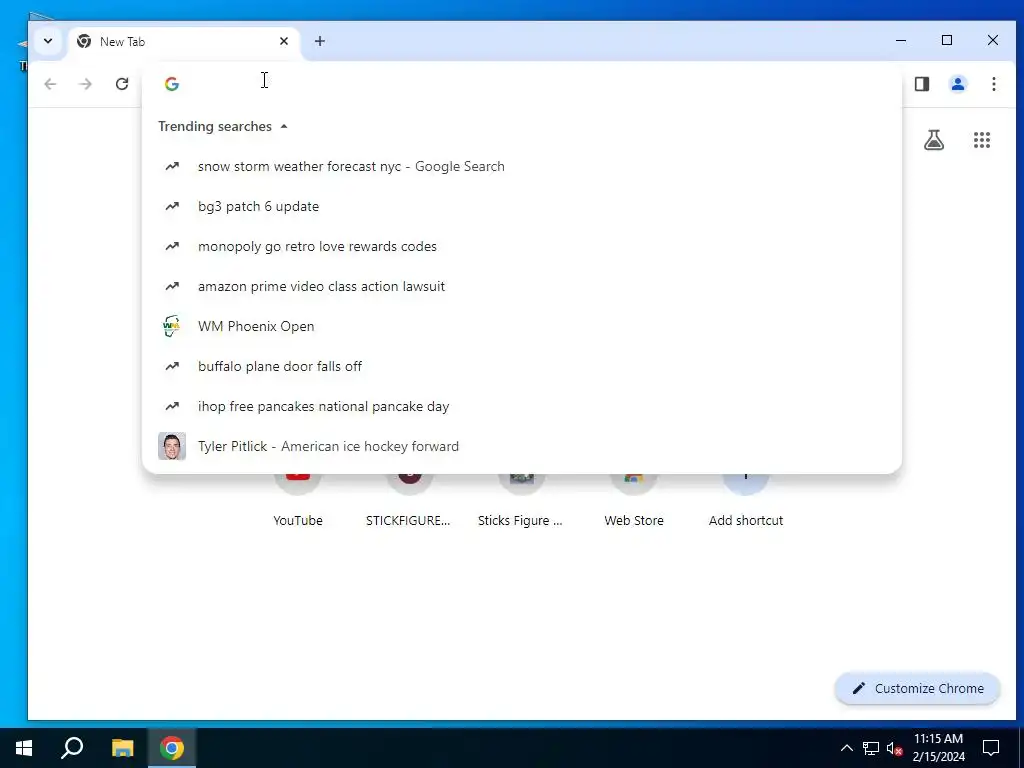Open the STICKFIGURE shortcut

[x=408, y=500]
